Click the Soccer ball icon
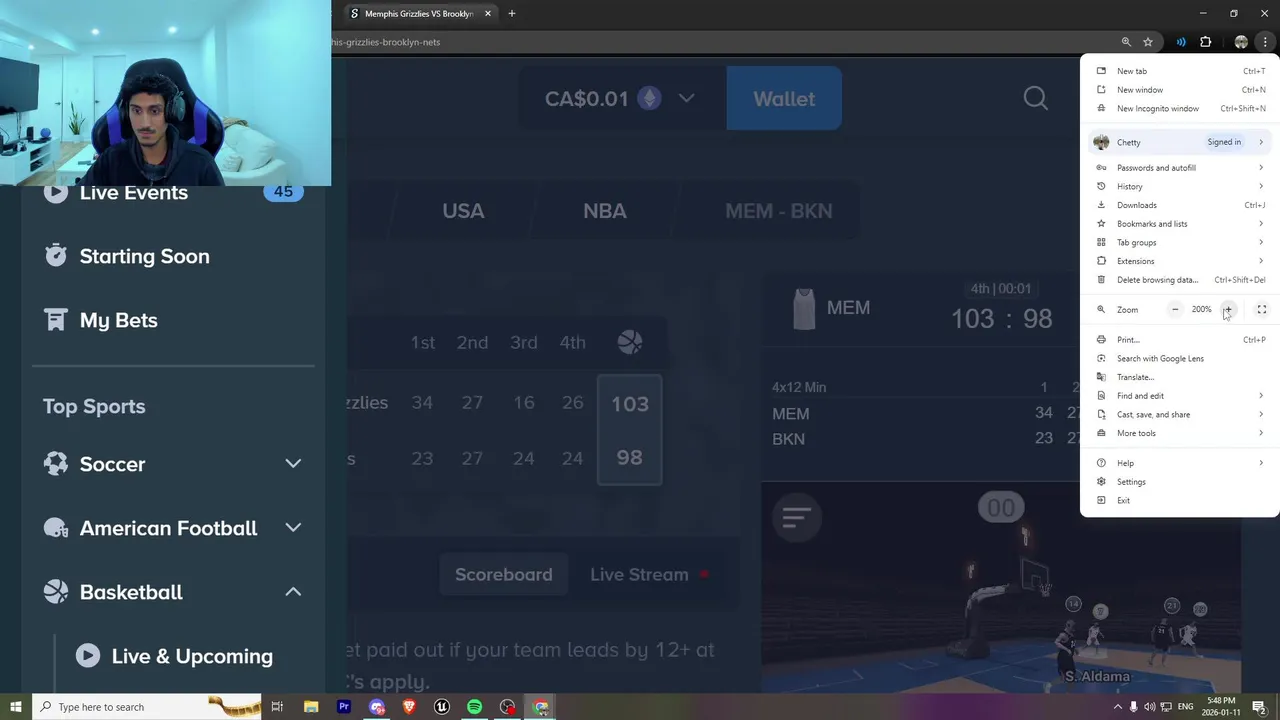Image resolution: width=1280 pixels, height=720 pixels. coord(56,464)
